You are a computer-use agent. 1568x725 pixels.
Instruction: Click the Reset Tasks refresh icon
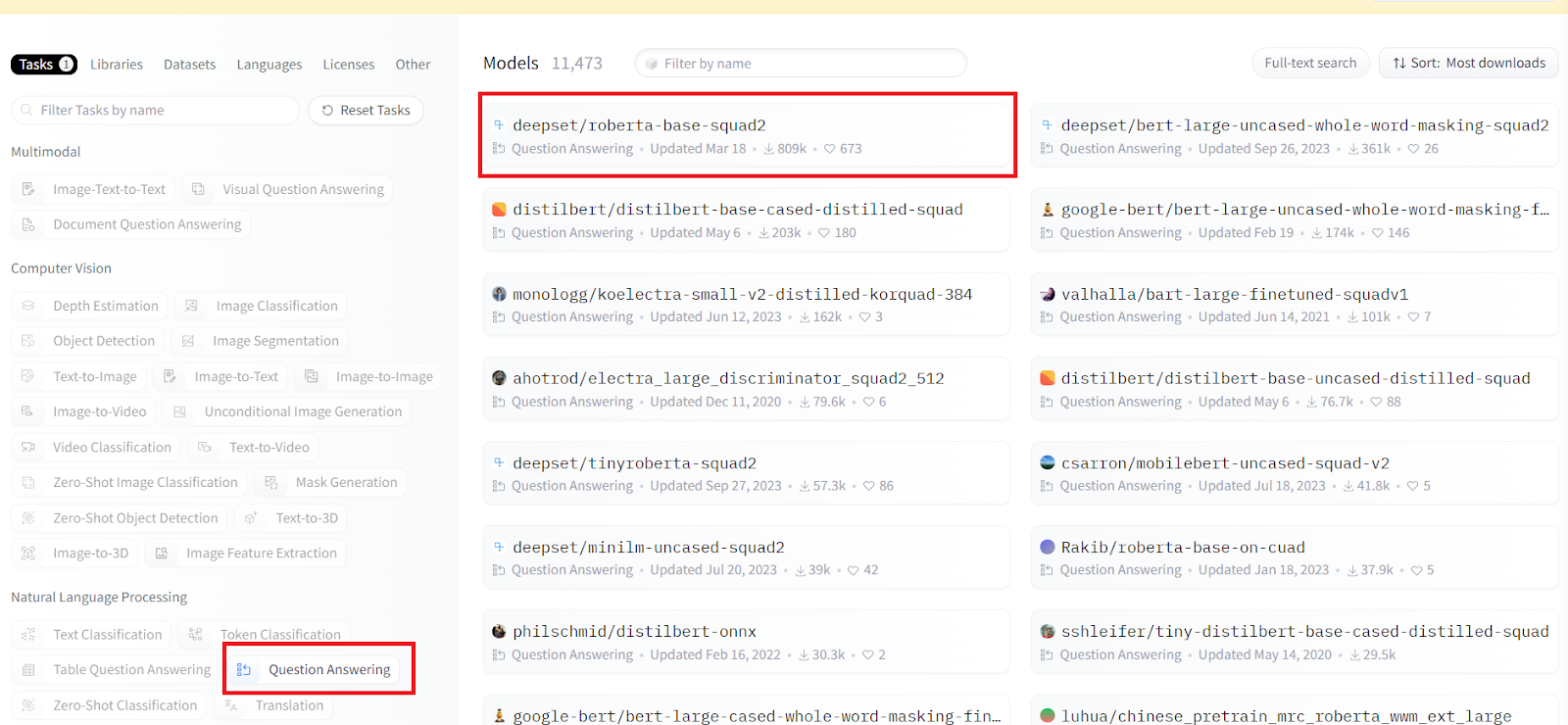(x=327, y=111)
